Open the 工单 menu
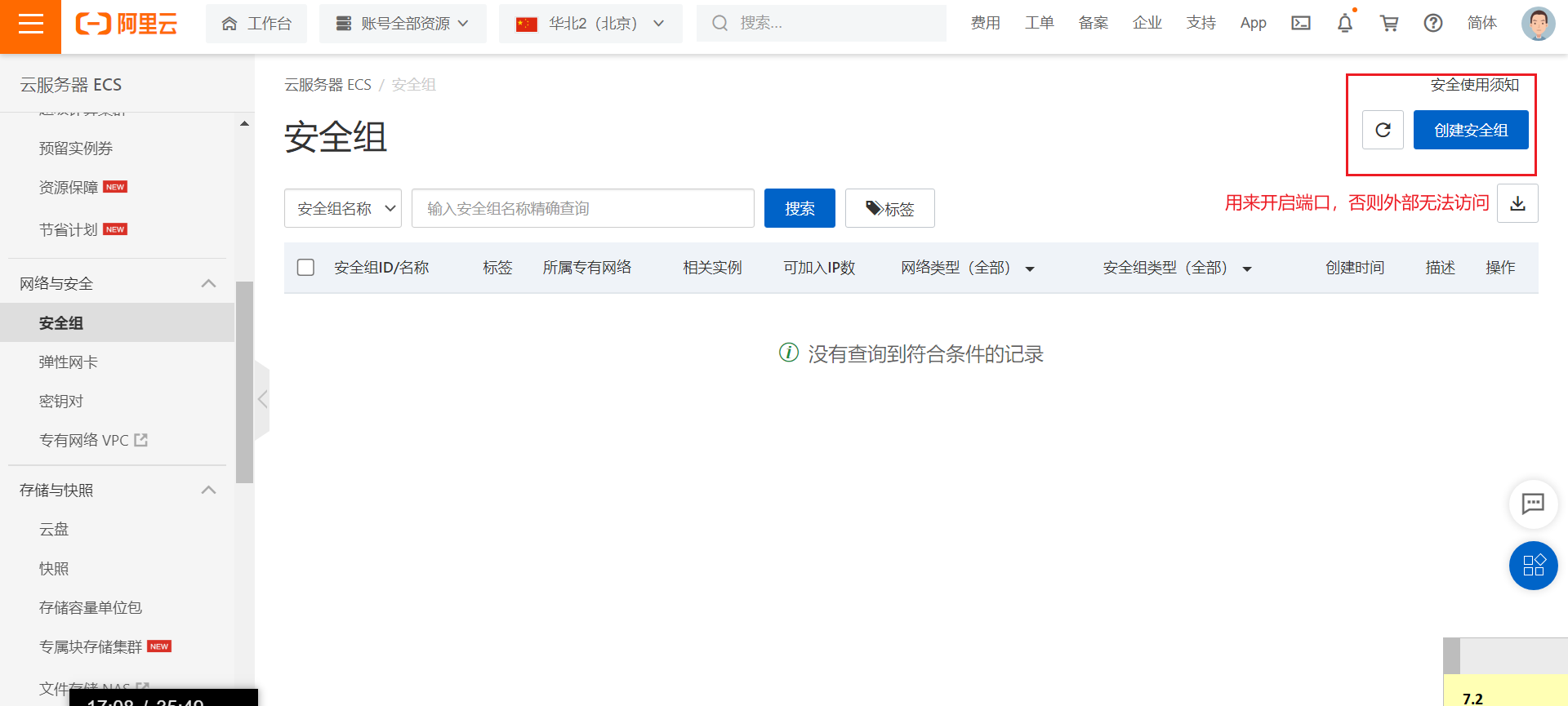Image resolution: width=1568 pixels, height=706 pixels. pos(1039,23)
